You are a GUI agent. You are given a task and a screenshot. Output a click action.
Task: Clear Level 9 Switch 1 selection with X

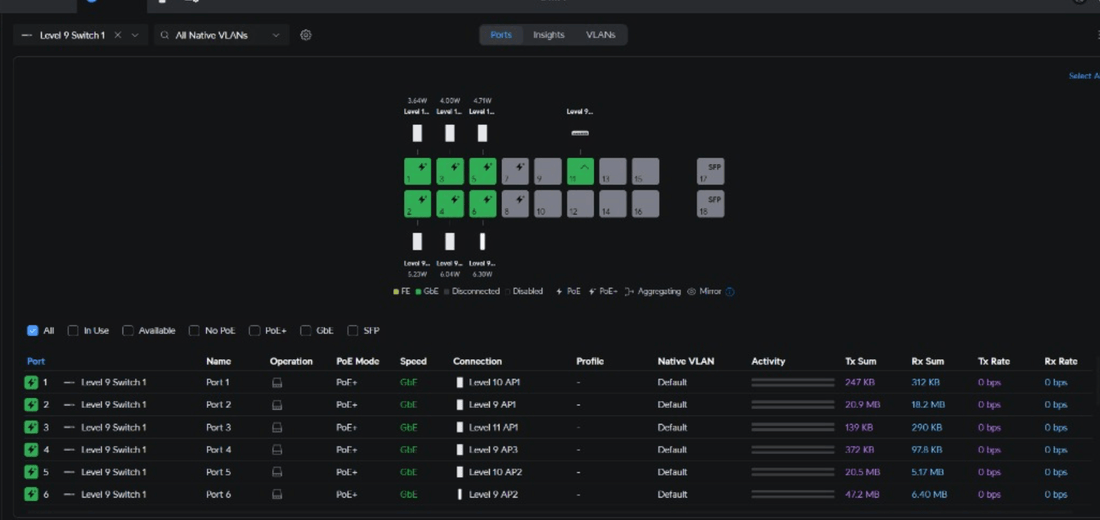(117, 35)
